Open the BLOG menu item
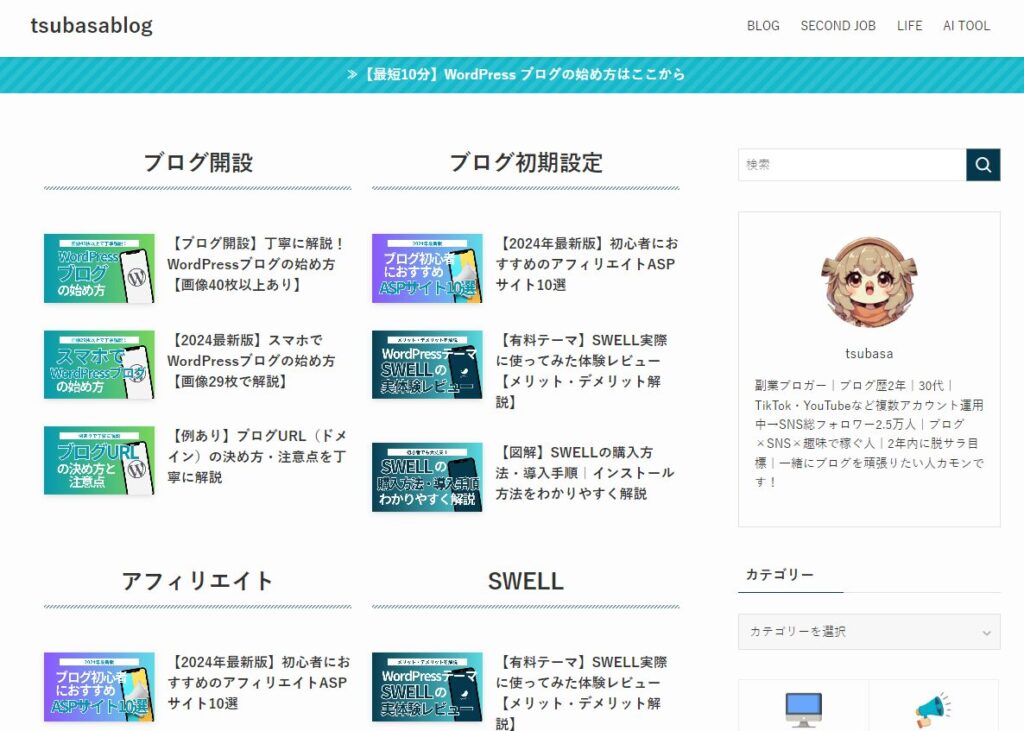1024x731 pixels. (763, 26)
